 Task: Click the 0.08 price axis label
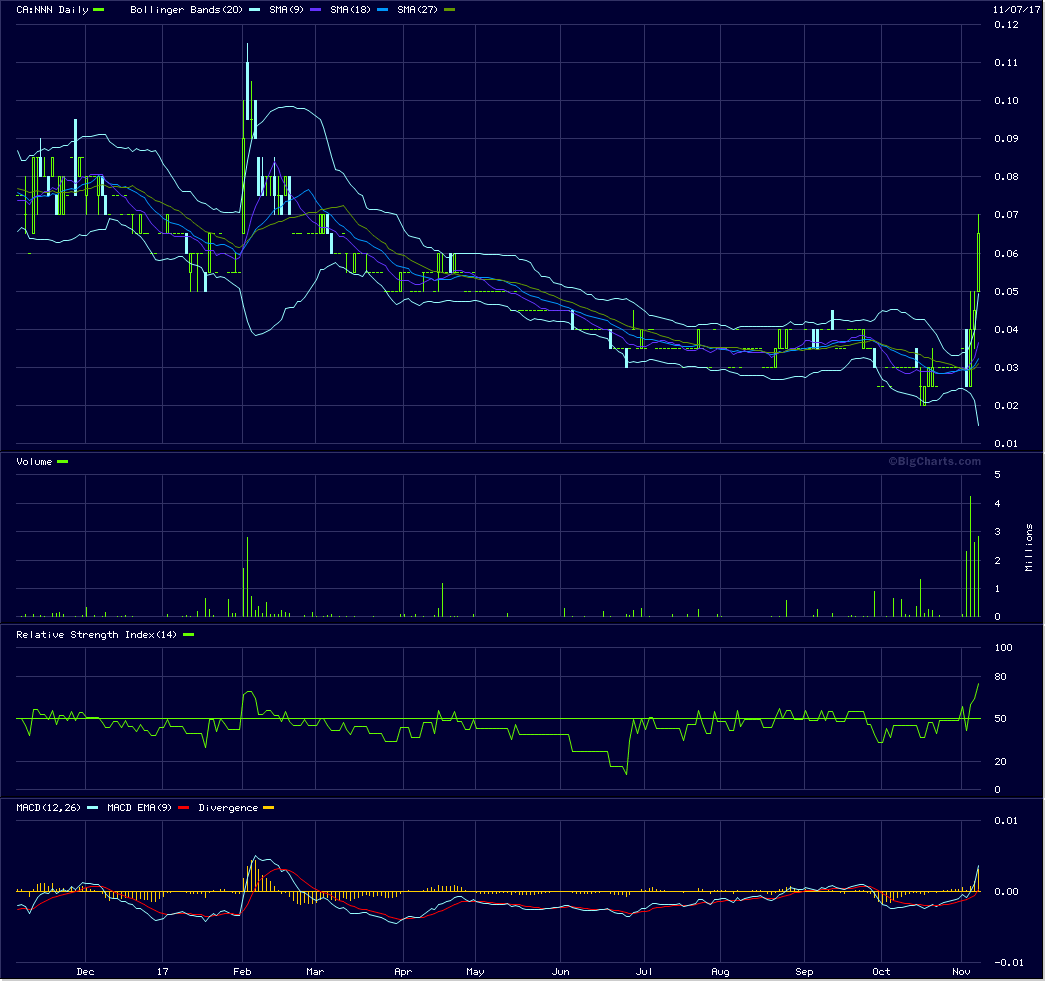tap(1006, 177)
